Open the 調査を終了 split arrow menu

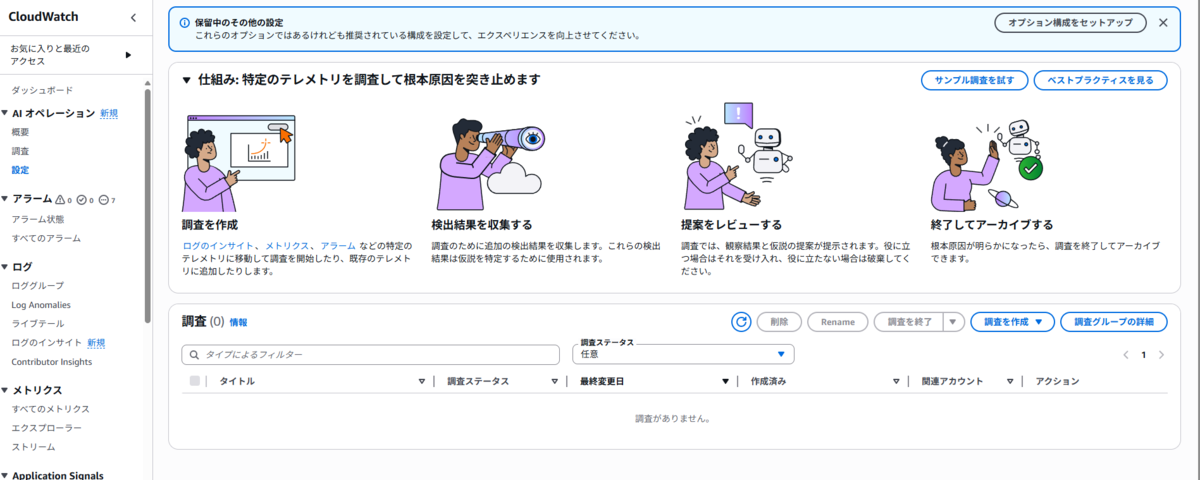(x=953, y=322)
